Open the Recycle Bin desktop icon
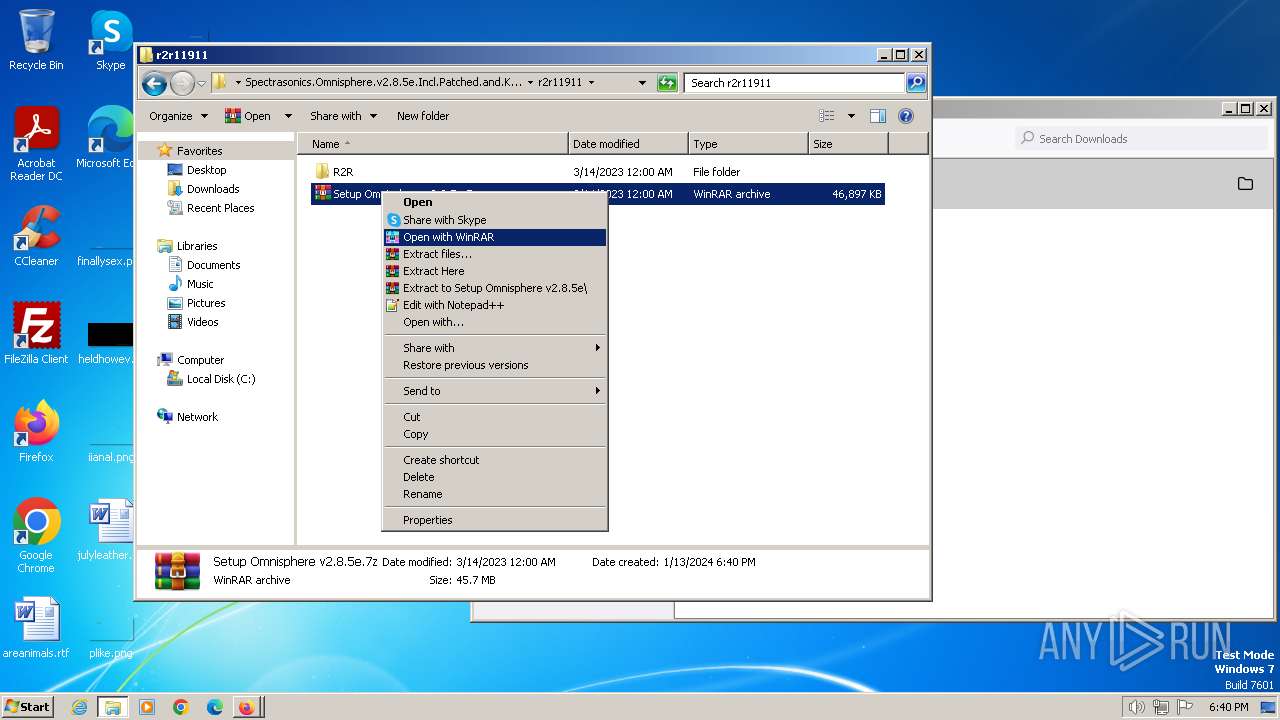 36,40
